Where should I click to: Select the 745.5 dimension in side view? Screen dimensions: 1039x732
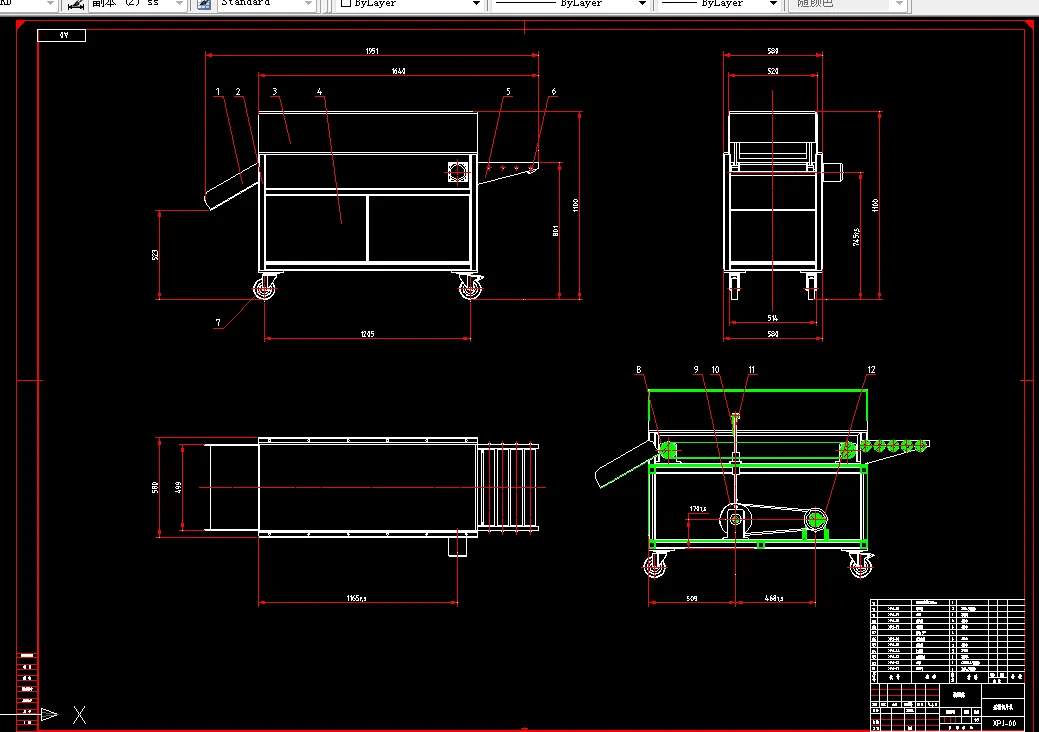pyautogui.click(x=856, y=237)
